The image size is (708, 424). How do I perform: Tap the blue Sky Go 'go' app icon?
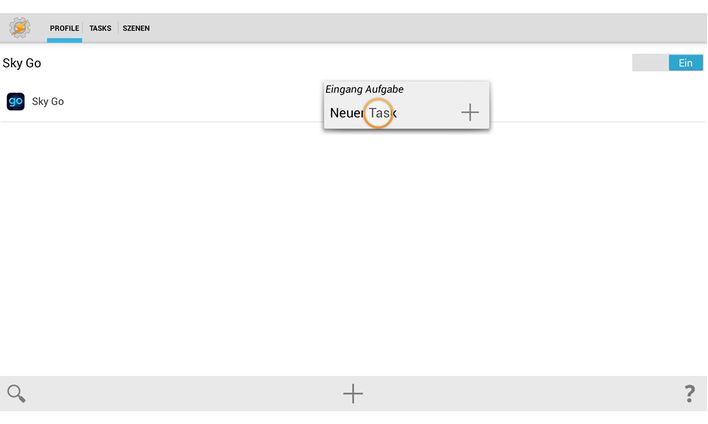click(x=15, y=101)
